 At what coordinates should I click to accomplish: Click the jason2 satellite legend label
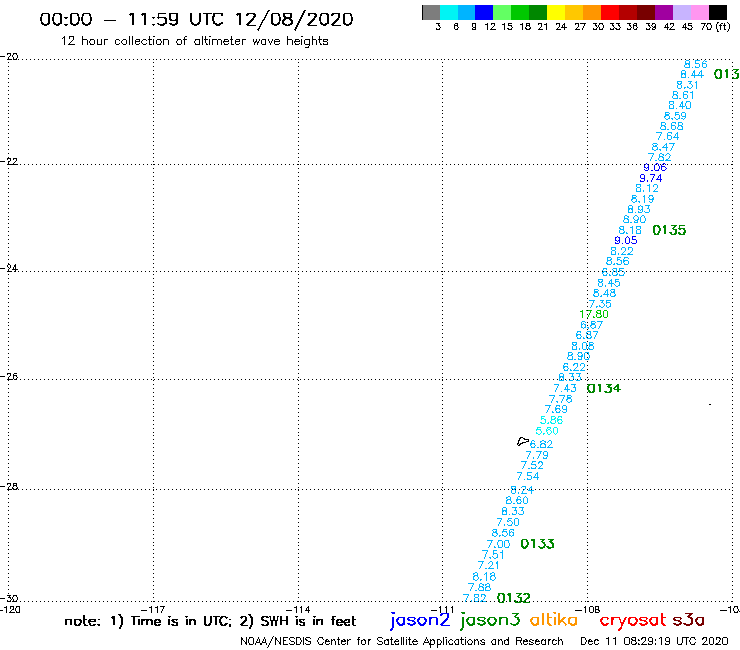(420, 620)
